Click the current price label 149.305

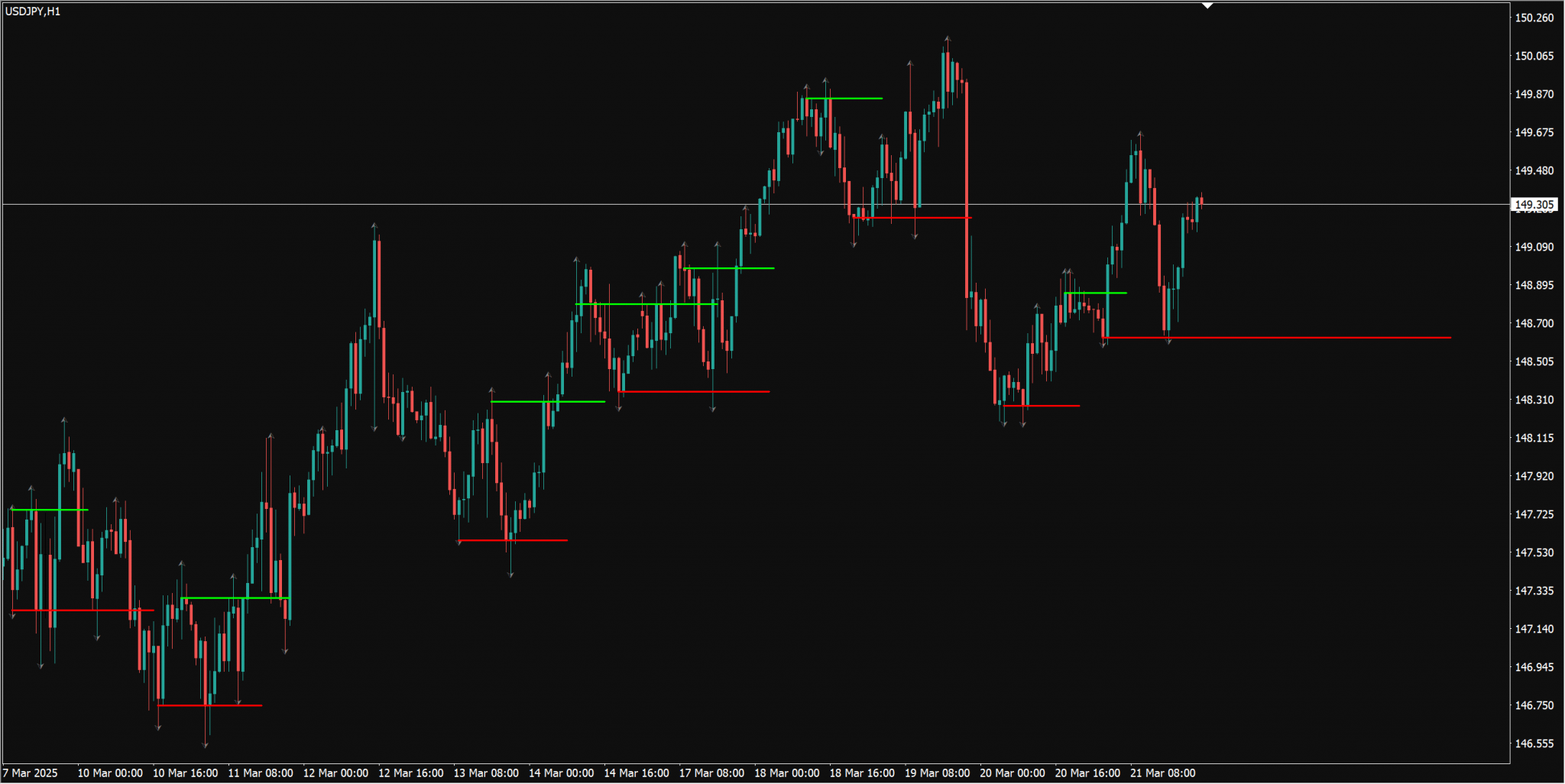pos(1534,205)
